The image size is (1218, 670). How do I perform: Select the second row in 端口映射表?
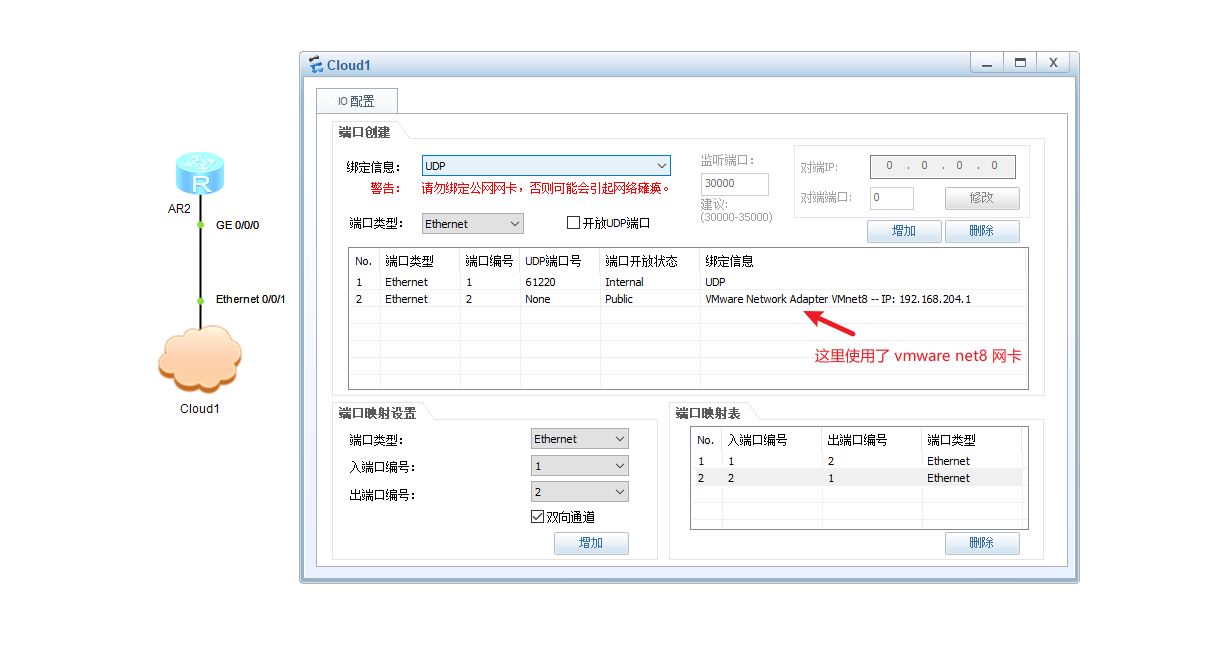tap(856, 478)
